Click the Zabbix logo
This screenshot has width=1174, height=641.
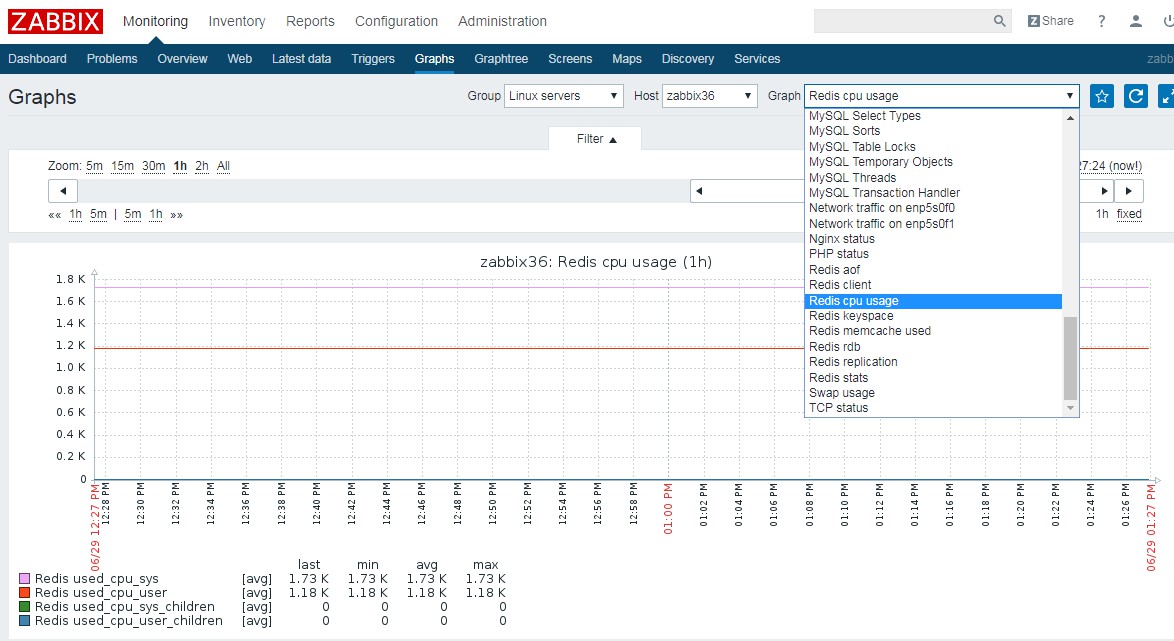[56, 21]
